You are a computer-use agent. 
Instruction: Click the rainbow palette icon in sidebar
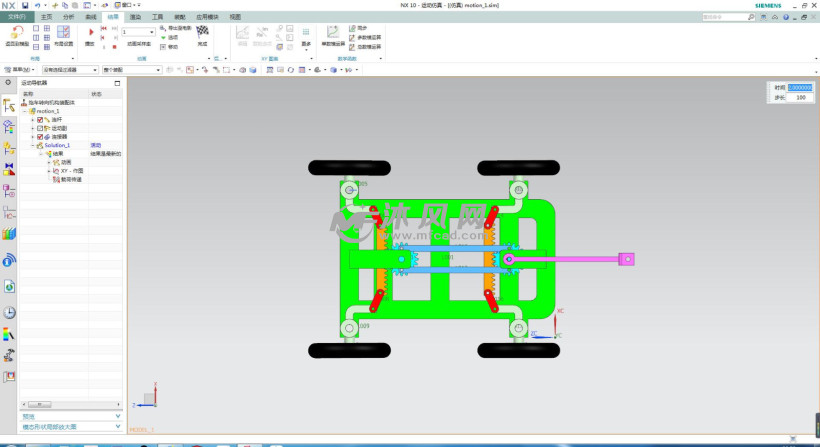[9, 334]
